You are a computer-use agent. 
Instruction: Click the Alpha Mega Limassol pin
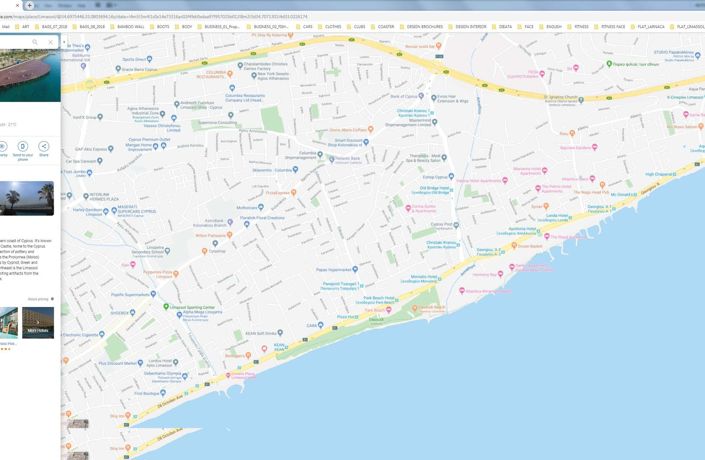pyautogui.click(x=179, y=315)
